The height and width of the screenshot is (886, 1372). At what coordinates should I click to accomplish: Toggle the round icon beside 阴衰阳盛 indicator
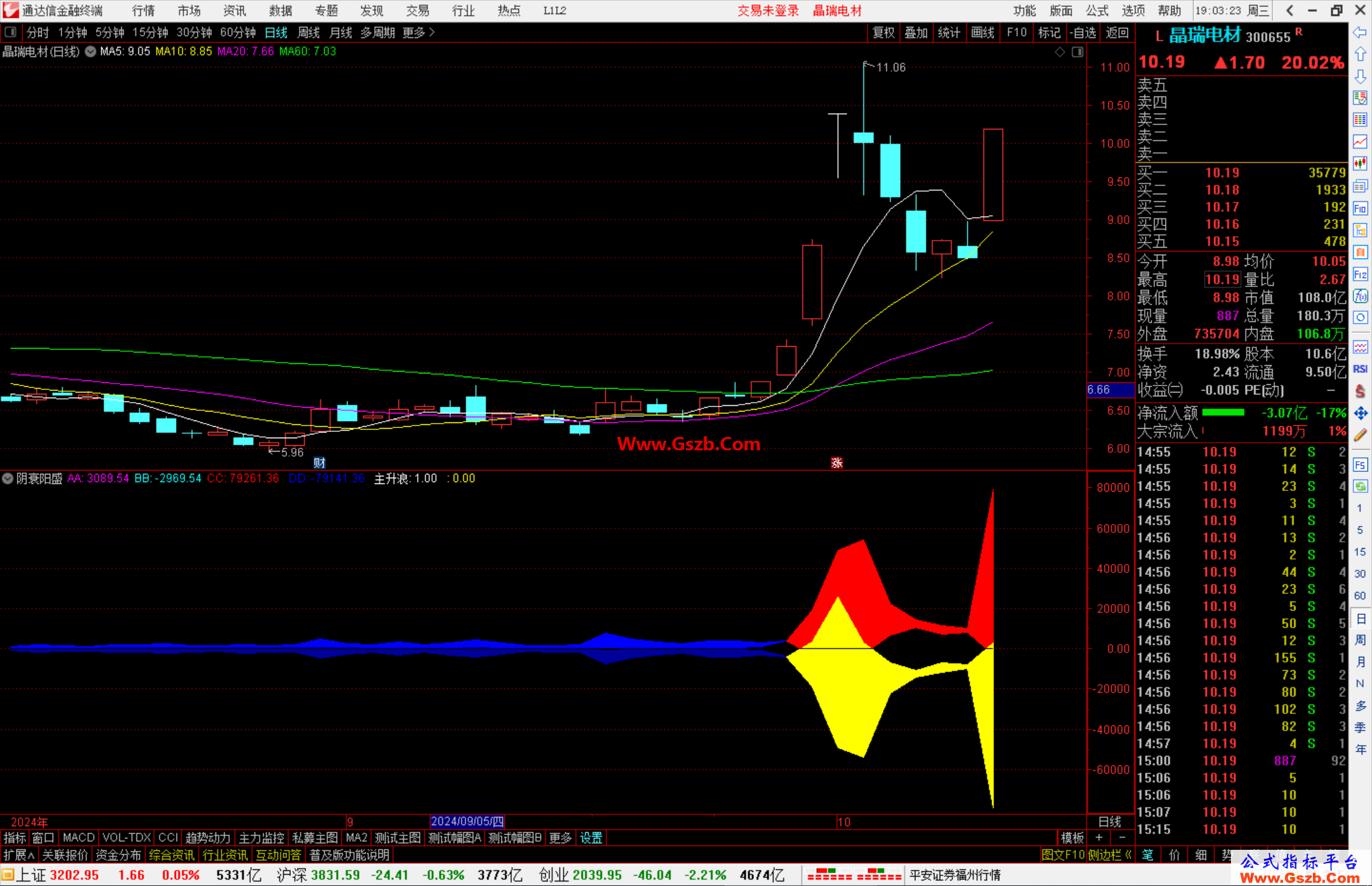pos(8,478)
